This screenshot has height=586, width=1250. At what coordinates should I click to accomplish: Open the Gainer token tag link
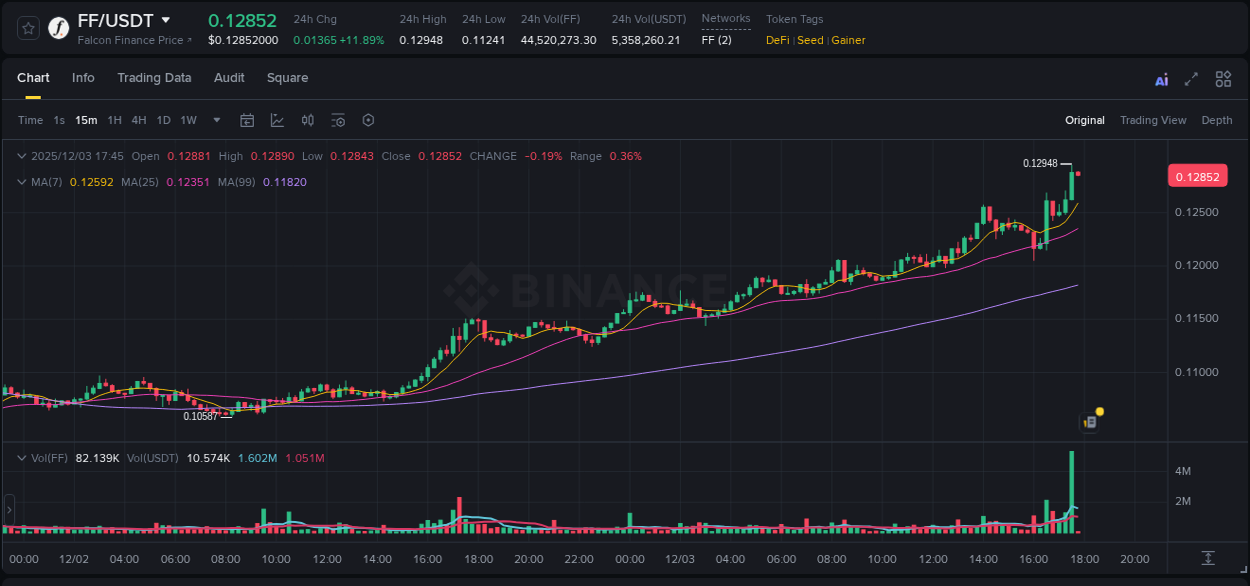tap(847, 40)
